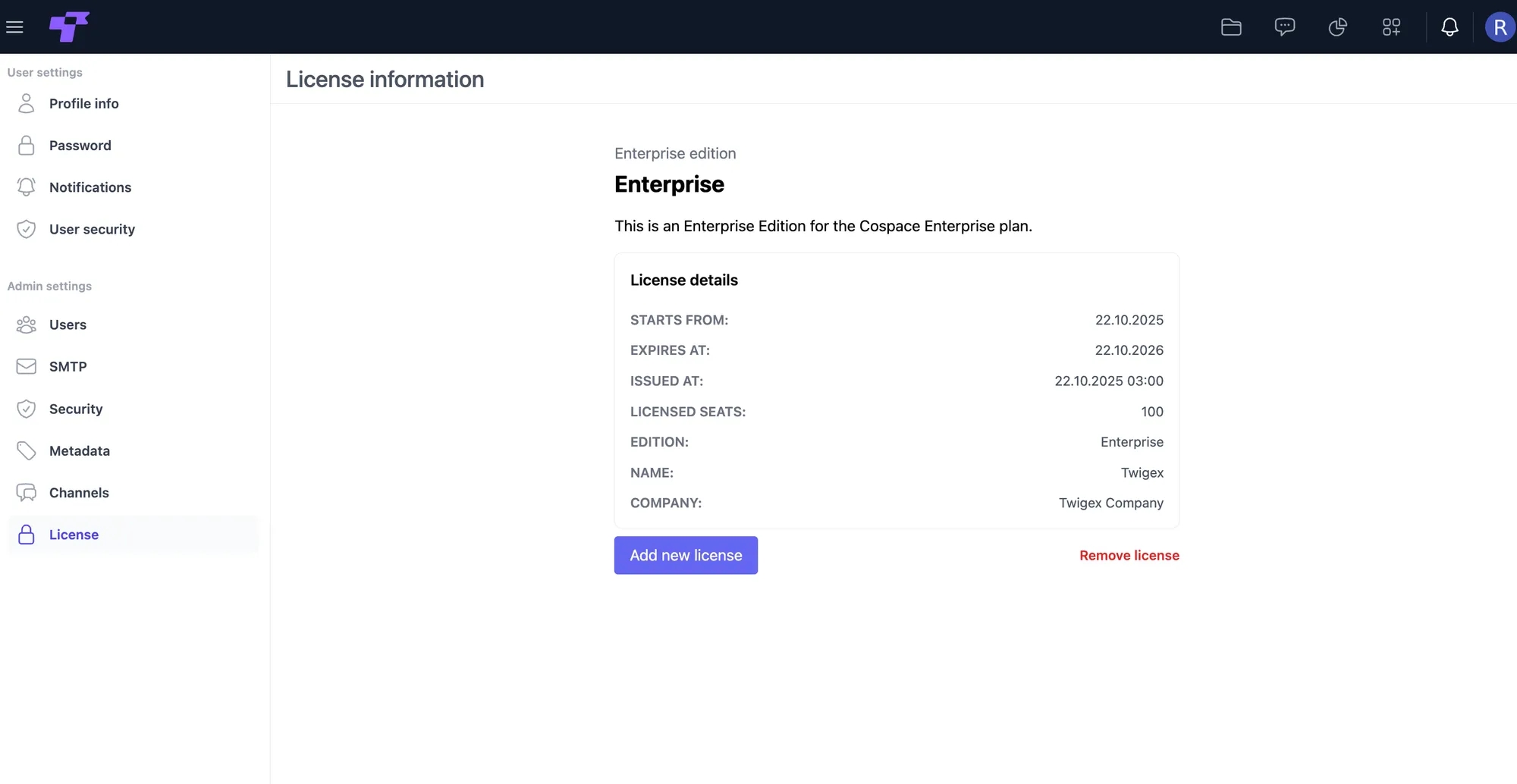Open User security settings

coord(133,229)
